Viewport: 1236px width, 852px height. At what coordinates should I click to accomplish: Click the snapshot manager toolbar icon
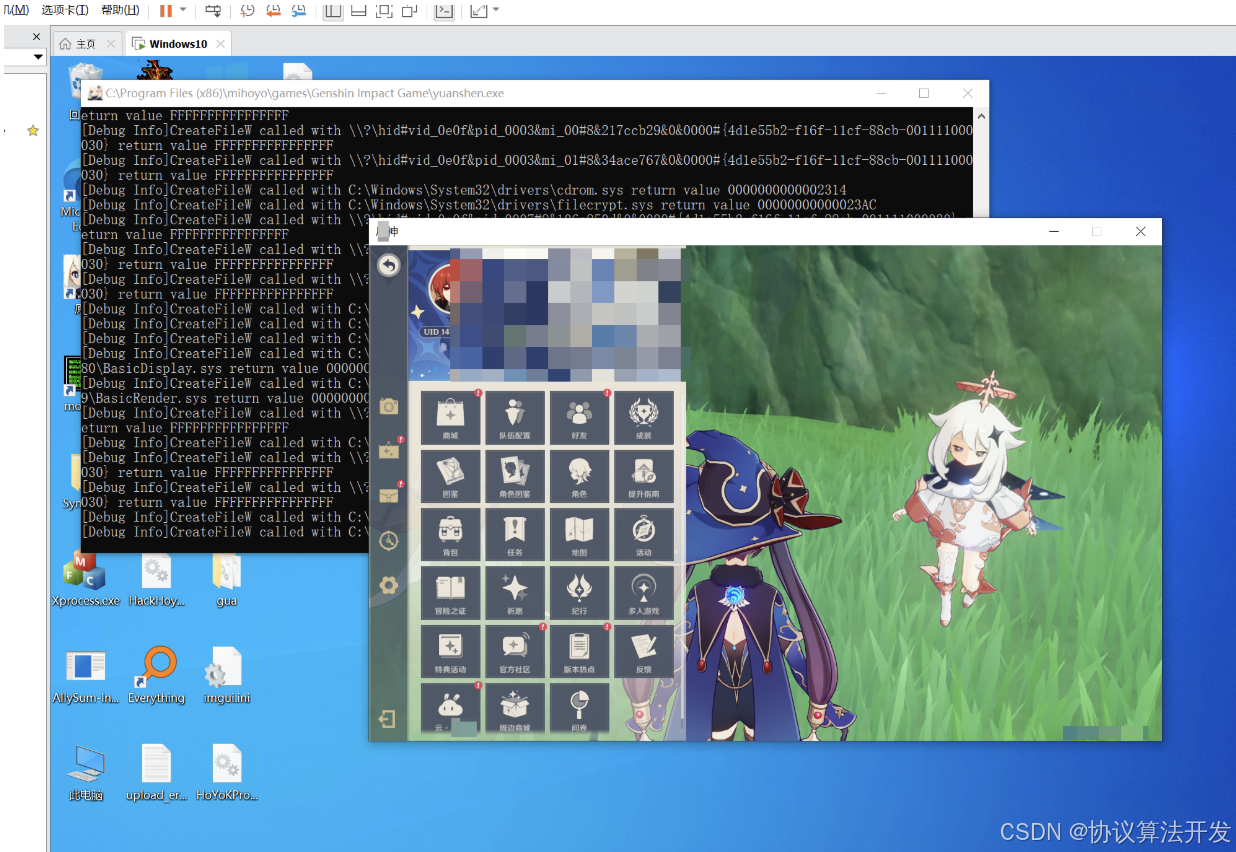coord(299,11)
